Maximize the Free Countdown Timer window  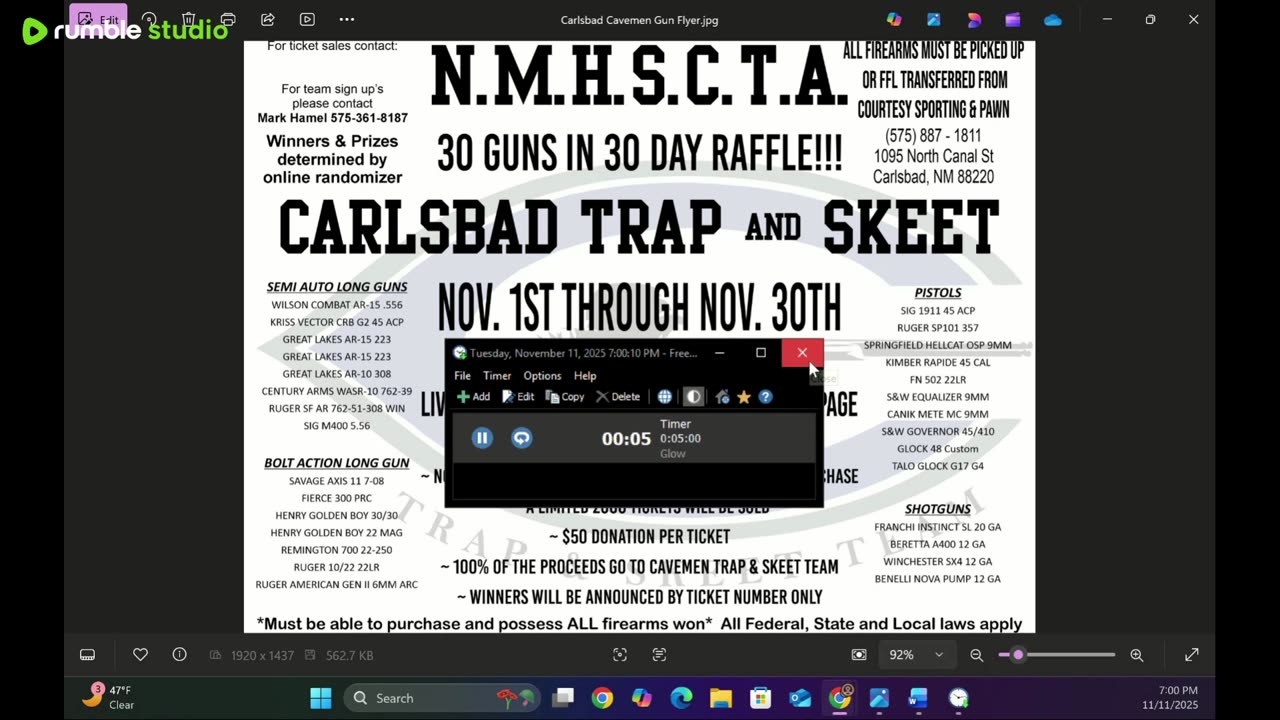tap(761, 353)
